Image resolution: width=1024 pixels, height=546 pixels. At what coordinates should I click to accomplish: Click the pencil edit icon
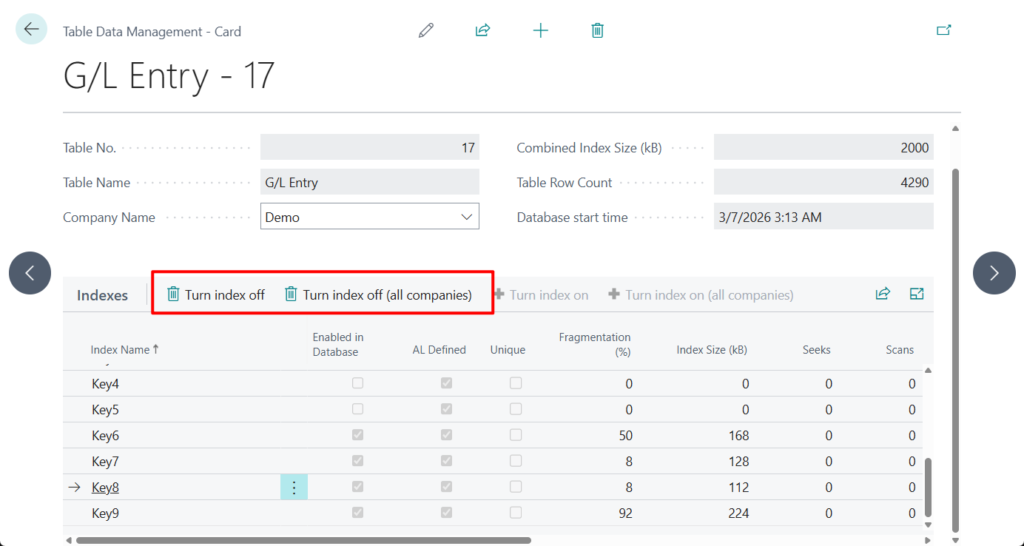pos(426,31)
